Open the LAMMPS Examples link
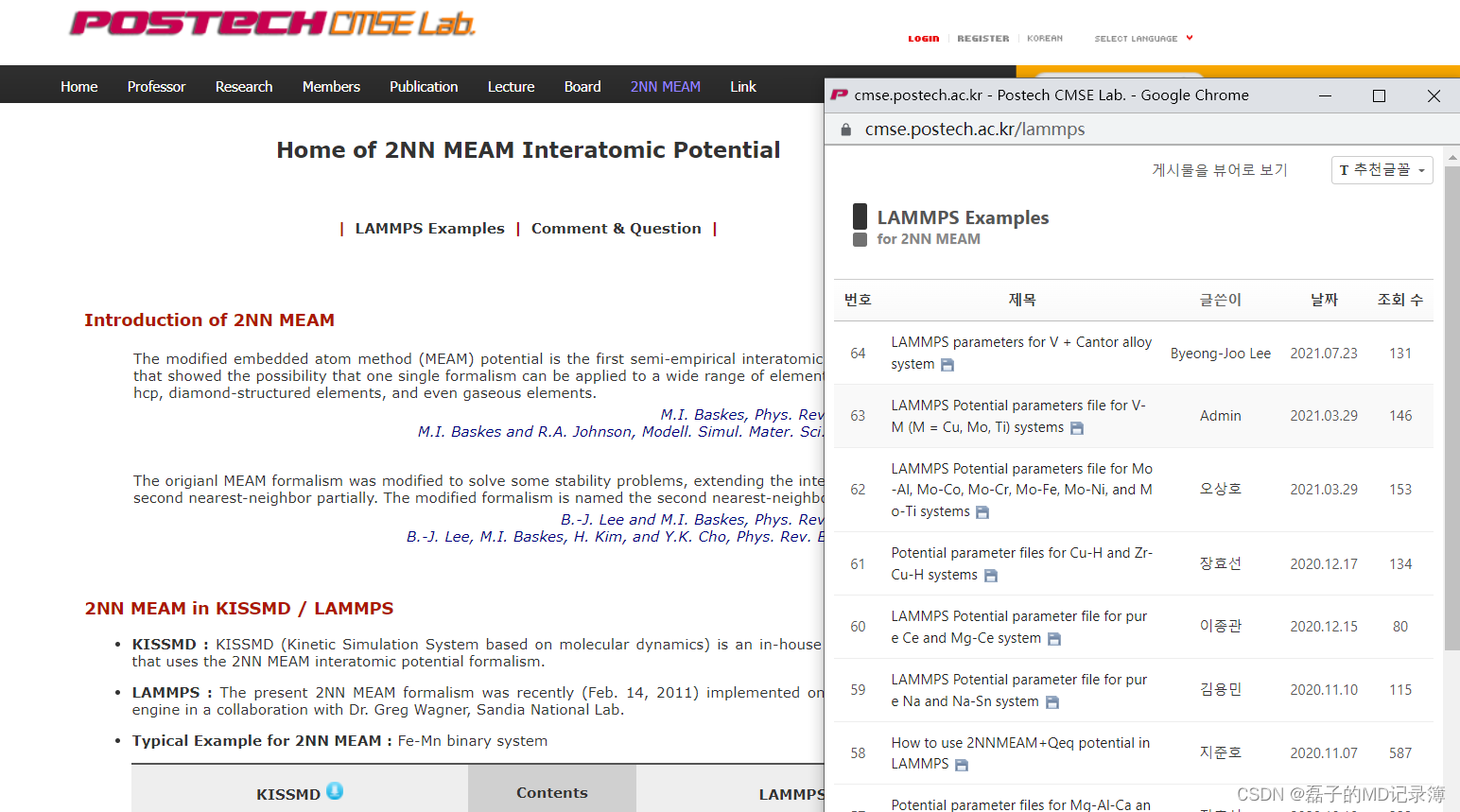The width and height of the screenshot is (1460, 812). pos(430,229)
